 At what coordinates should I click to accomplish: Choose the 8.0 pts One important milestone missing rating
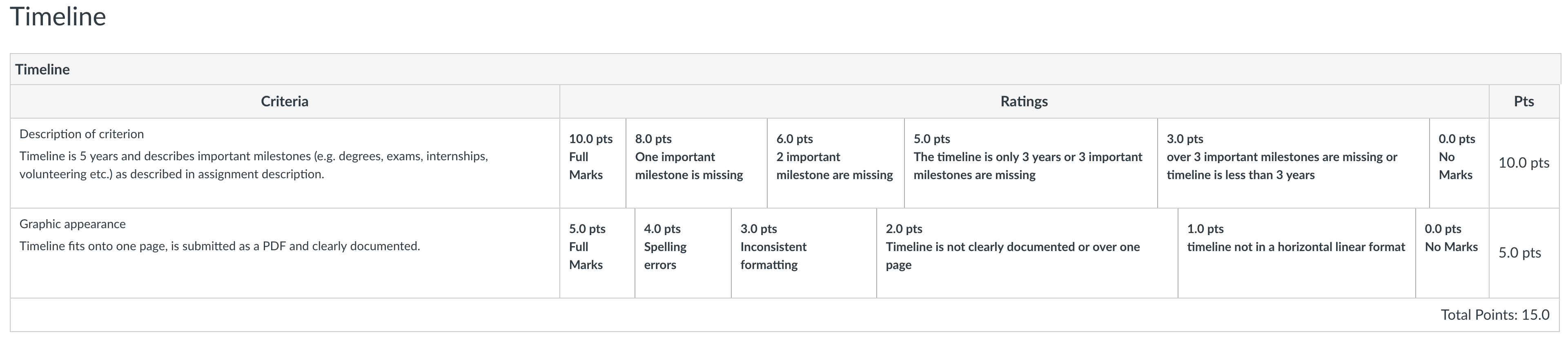pyautogui.click(x=696, y=163)
